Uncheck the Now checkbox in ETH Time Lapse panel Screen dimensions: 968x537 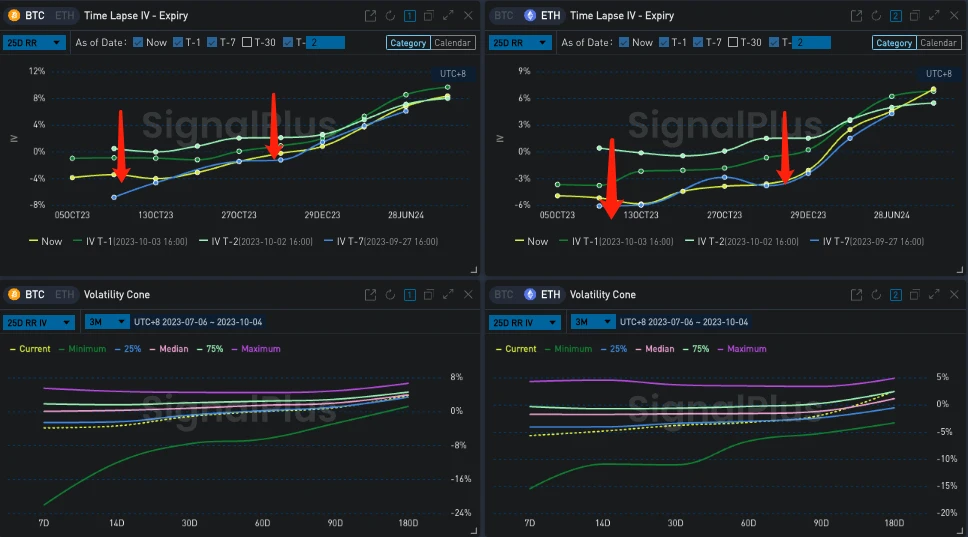pyautogui.click(x=624, y=42)
